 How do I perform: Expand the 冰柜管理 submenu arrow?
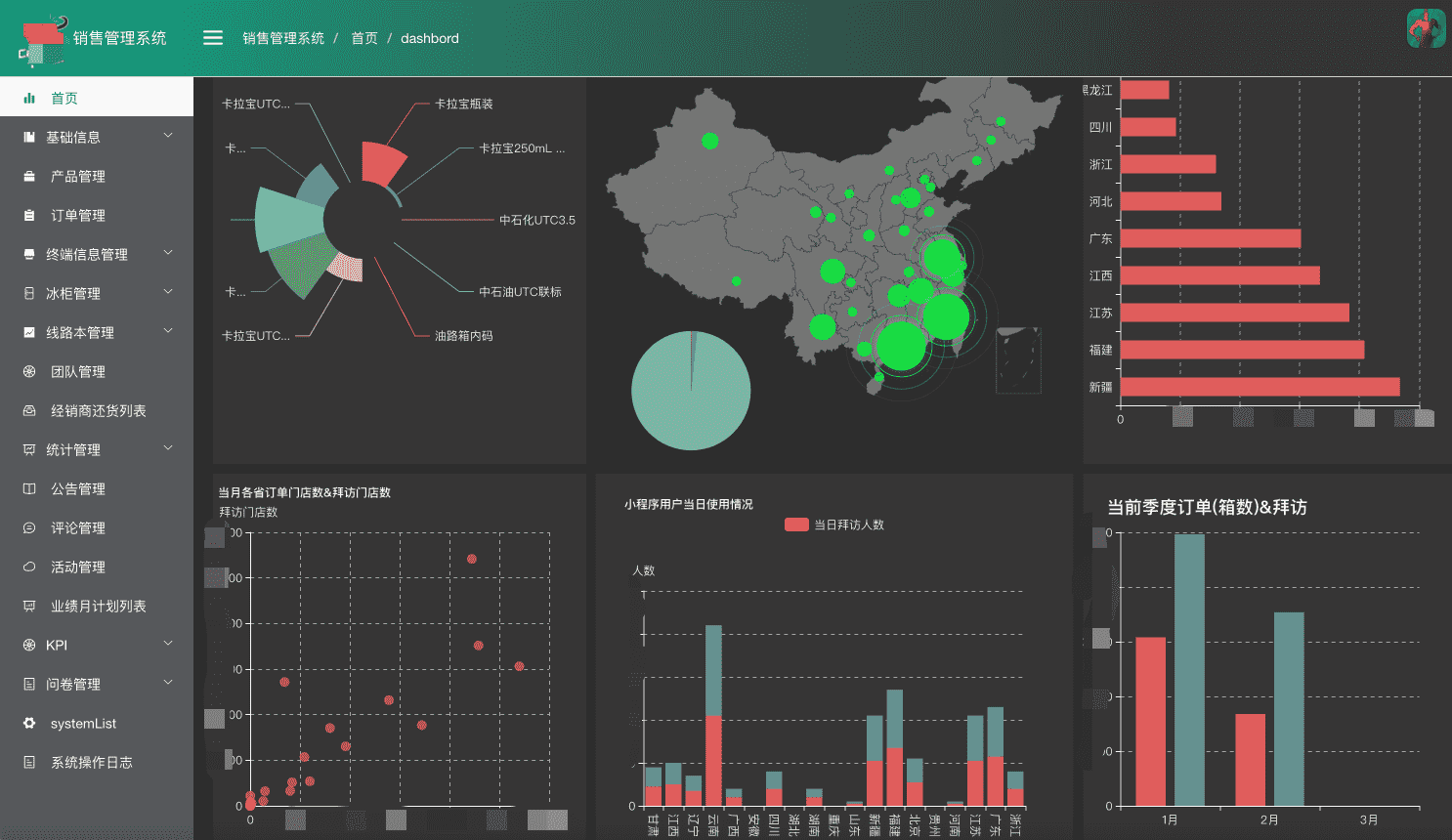pyautogui.click(x=168, y=292)
